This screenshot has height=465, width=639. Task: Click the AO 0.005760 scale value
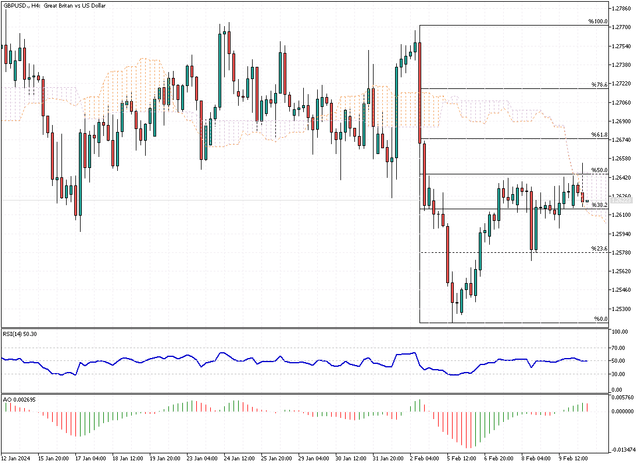click(x=621, y=397)
